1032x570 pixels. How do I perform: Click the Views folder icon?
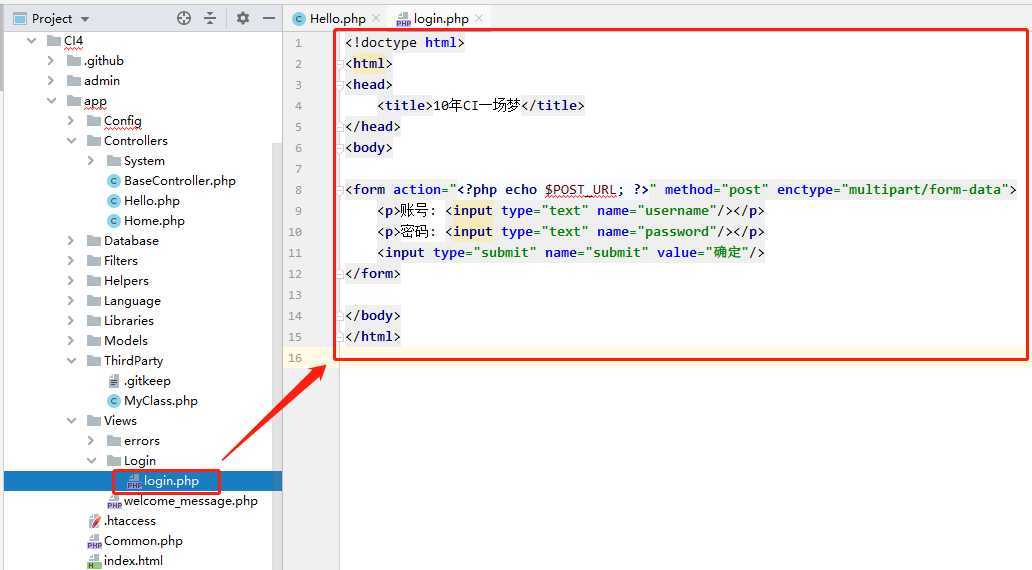[x=94, y=421]
